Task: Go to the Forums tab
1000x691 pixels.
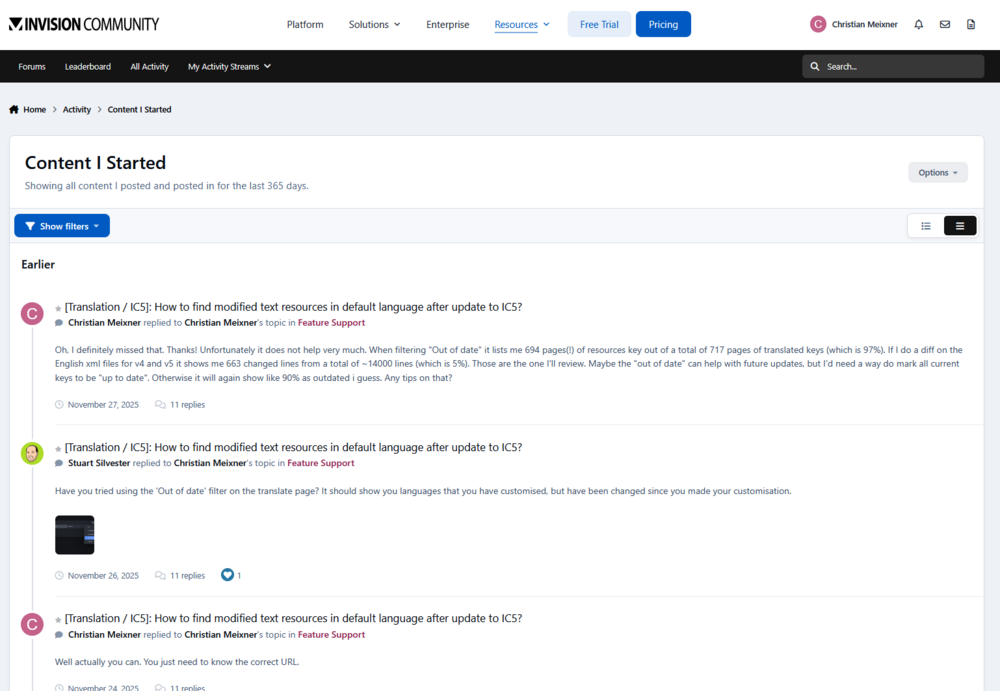Action: tap(32, 66)
